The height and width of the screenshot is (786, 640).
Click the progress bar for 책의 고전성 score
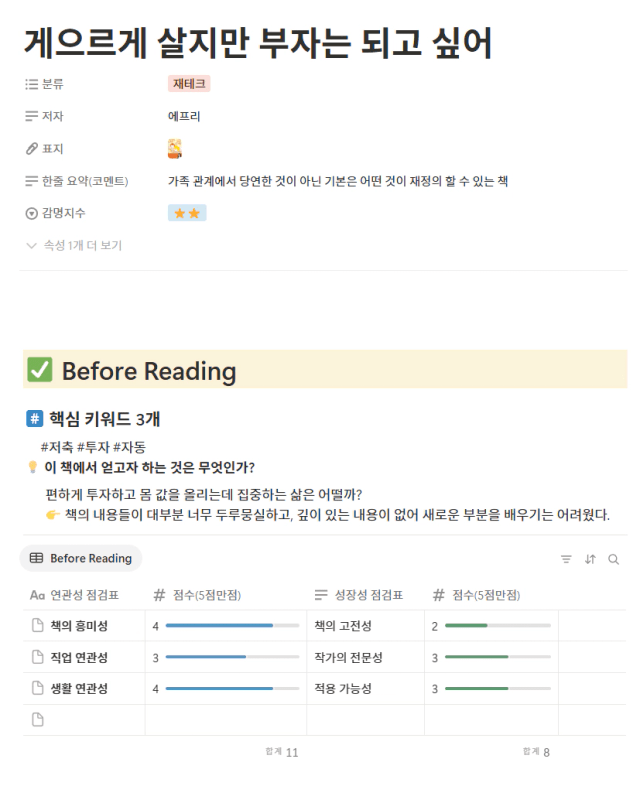point(498,626)
